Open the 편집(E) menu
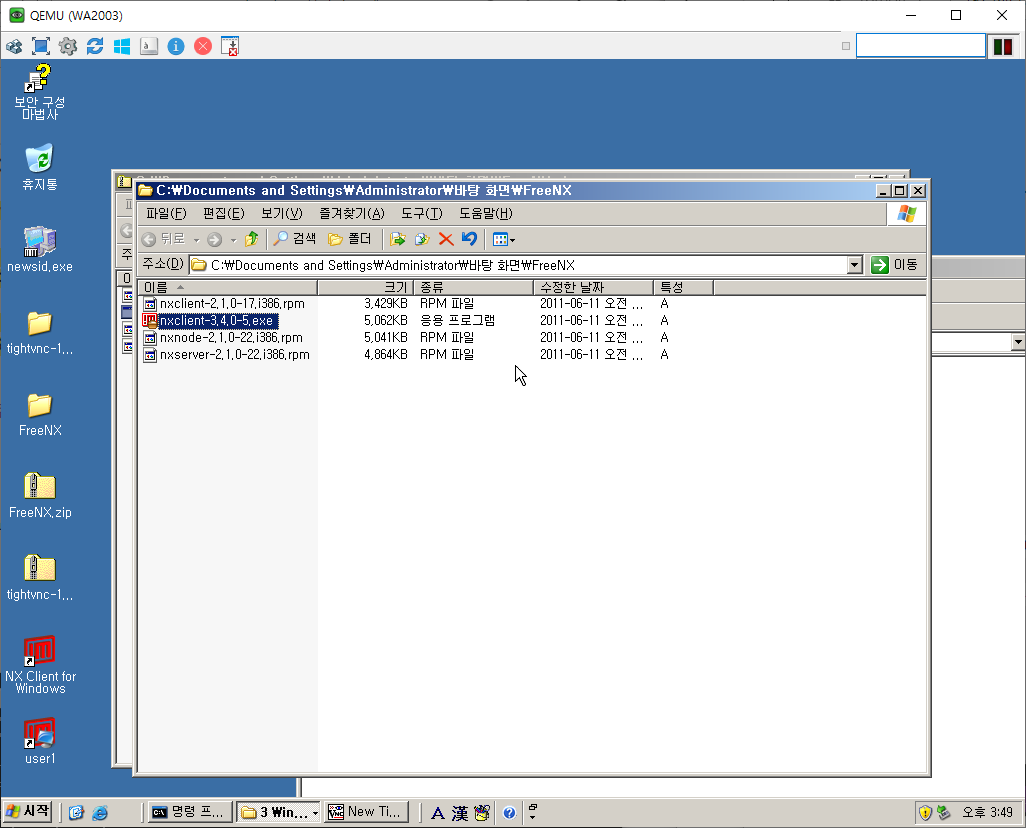 coord(224,213)
